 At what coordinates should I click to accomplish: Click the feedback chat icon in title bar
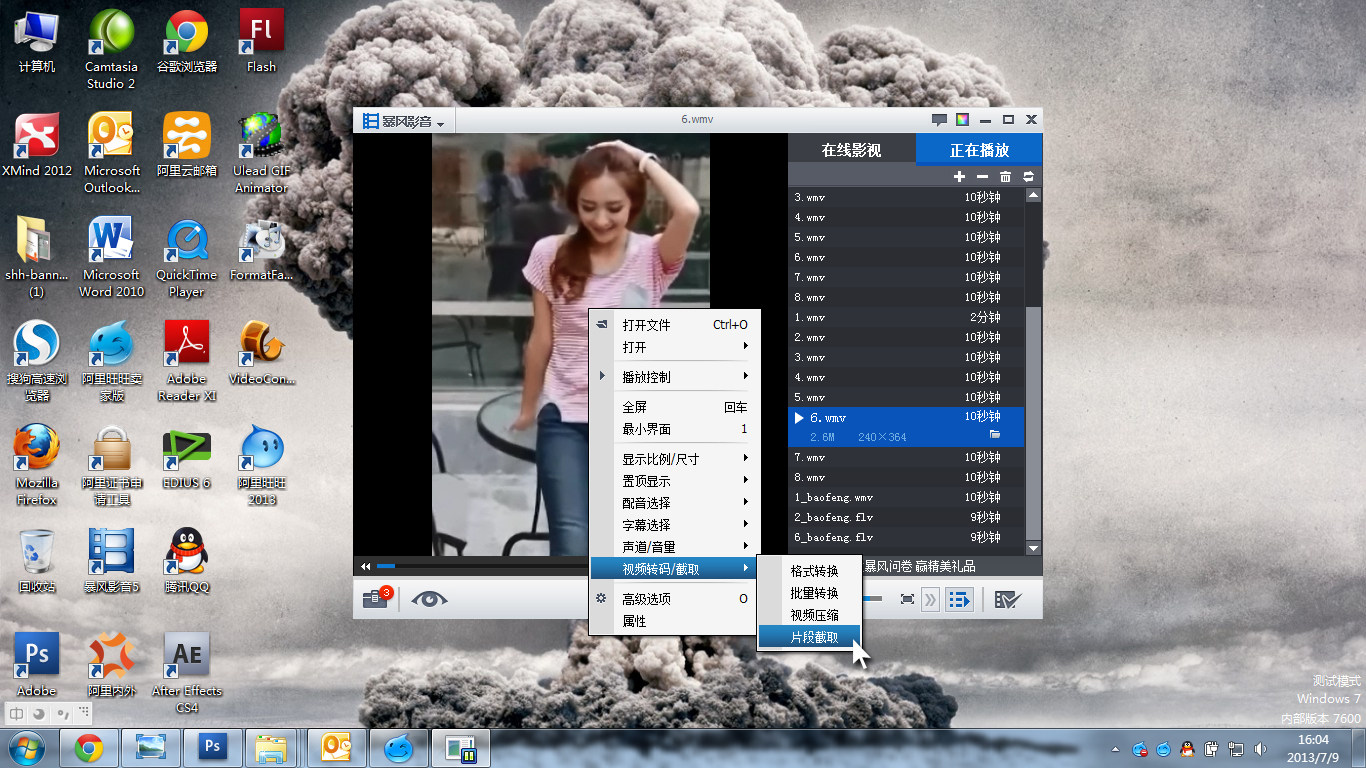click(x=939, y=120)
